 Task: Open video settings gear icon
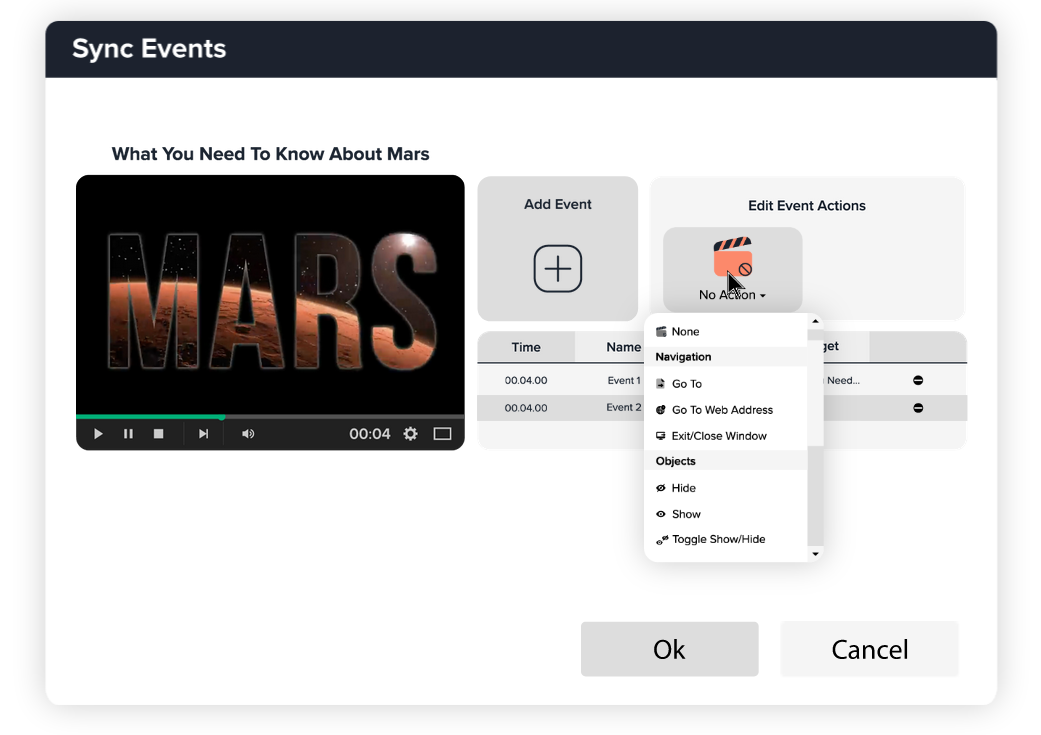pyautogui.click(x=410, y=434)
